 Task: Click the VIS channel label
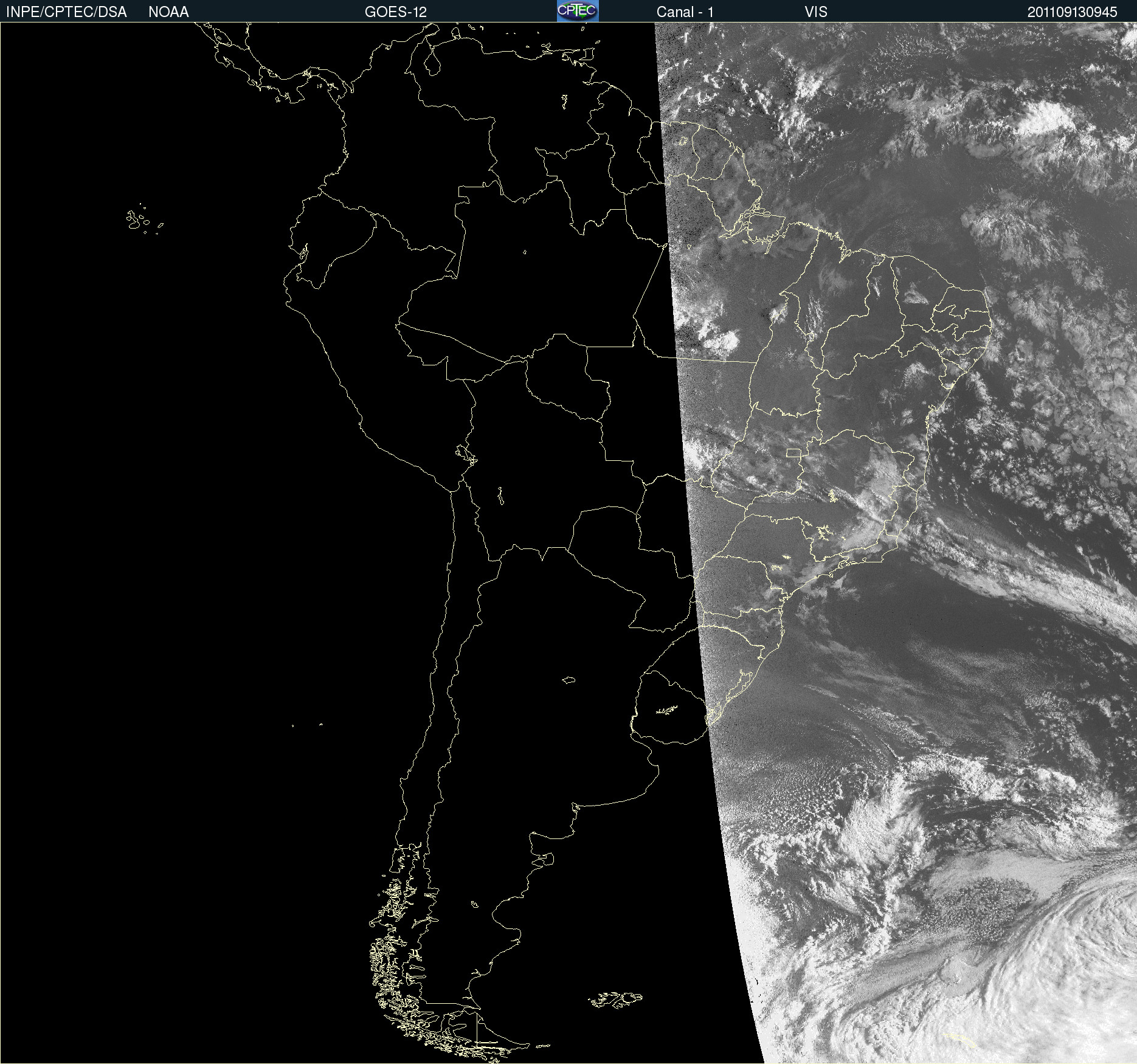[x=816, y=12]
